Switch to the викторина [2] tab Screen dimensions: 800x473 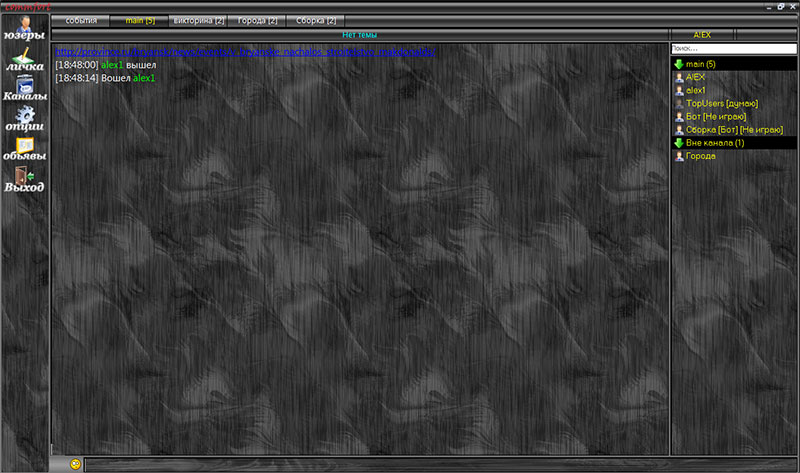point(198,20)
